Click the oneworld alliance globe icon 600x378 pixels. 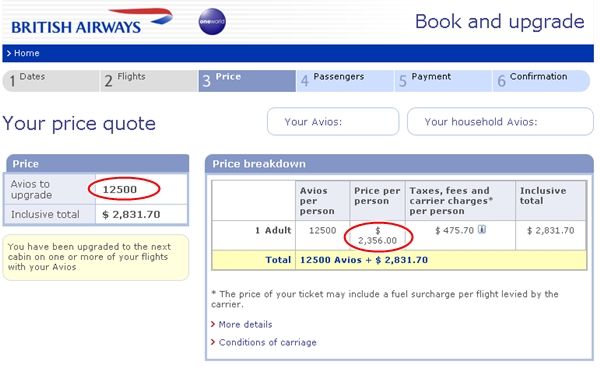pos(212,21)
